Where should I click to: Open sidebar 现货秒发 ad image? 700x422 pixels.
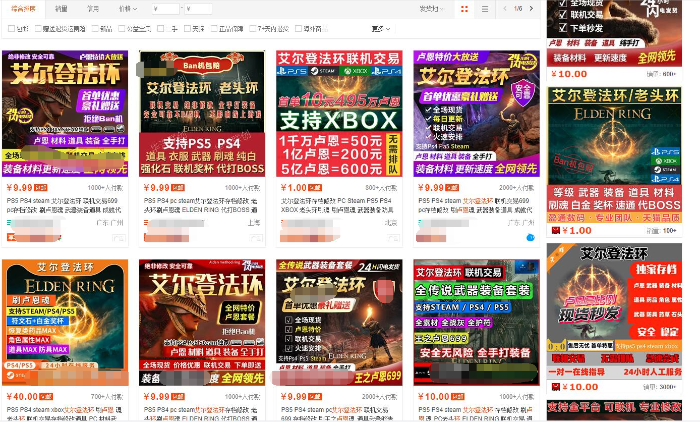614,311
